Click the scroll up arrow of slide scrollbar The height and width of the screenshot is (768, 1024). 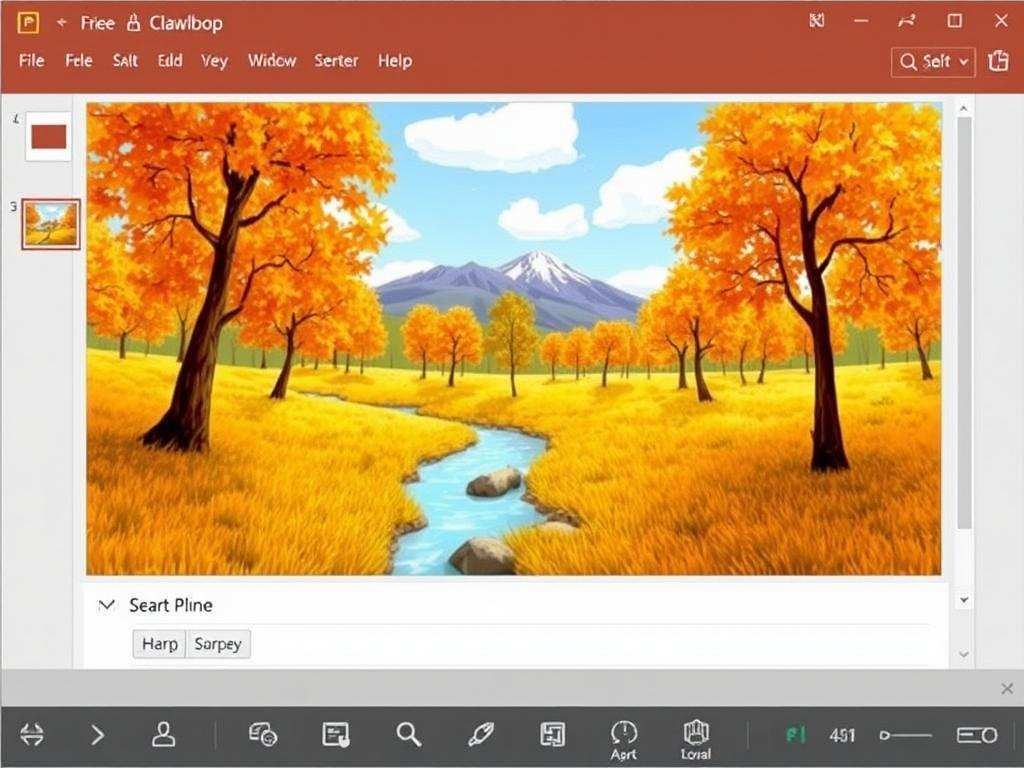click(964, 109)
